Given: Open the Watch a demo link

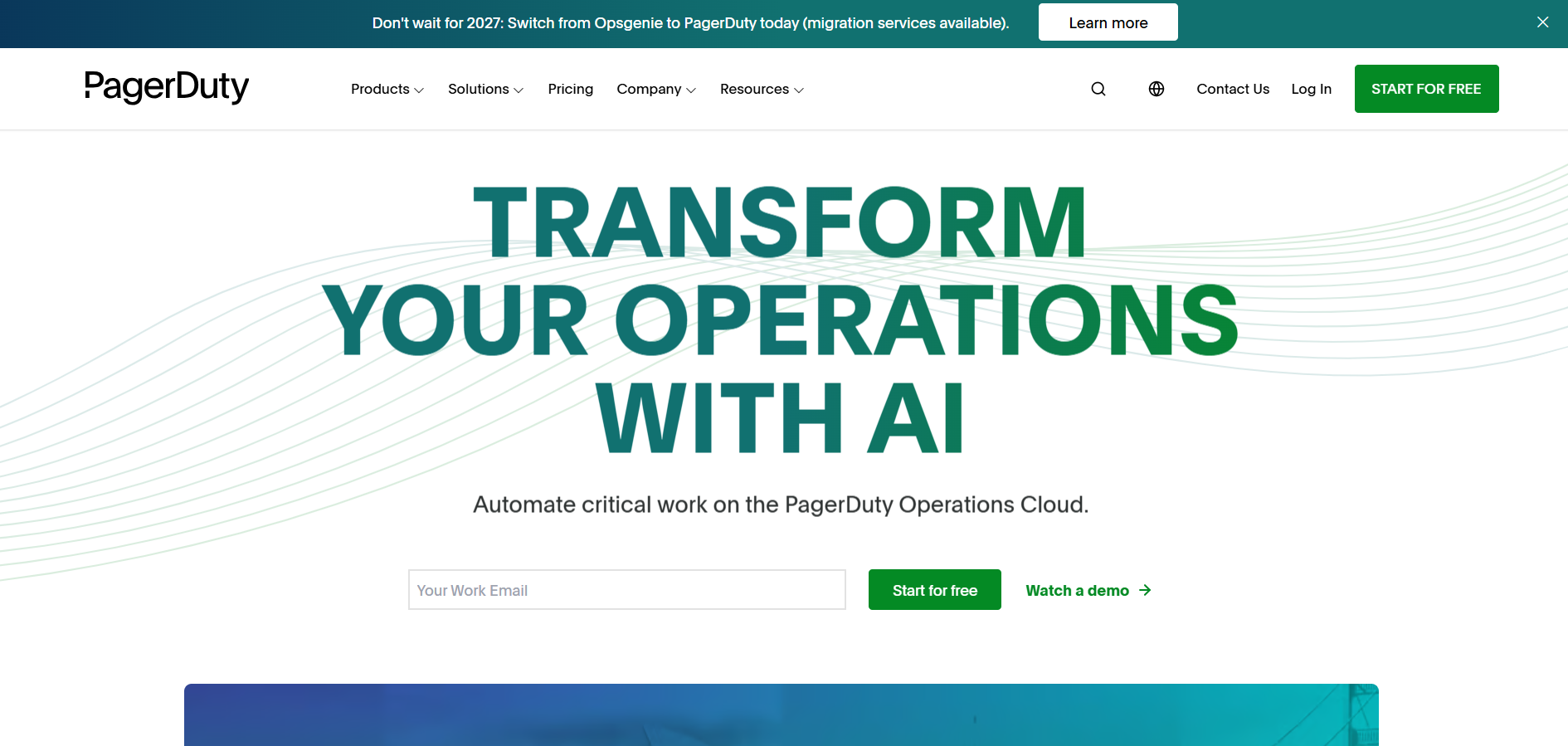Looking at the screenshot, I should [1088, 590].
